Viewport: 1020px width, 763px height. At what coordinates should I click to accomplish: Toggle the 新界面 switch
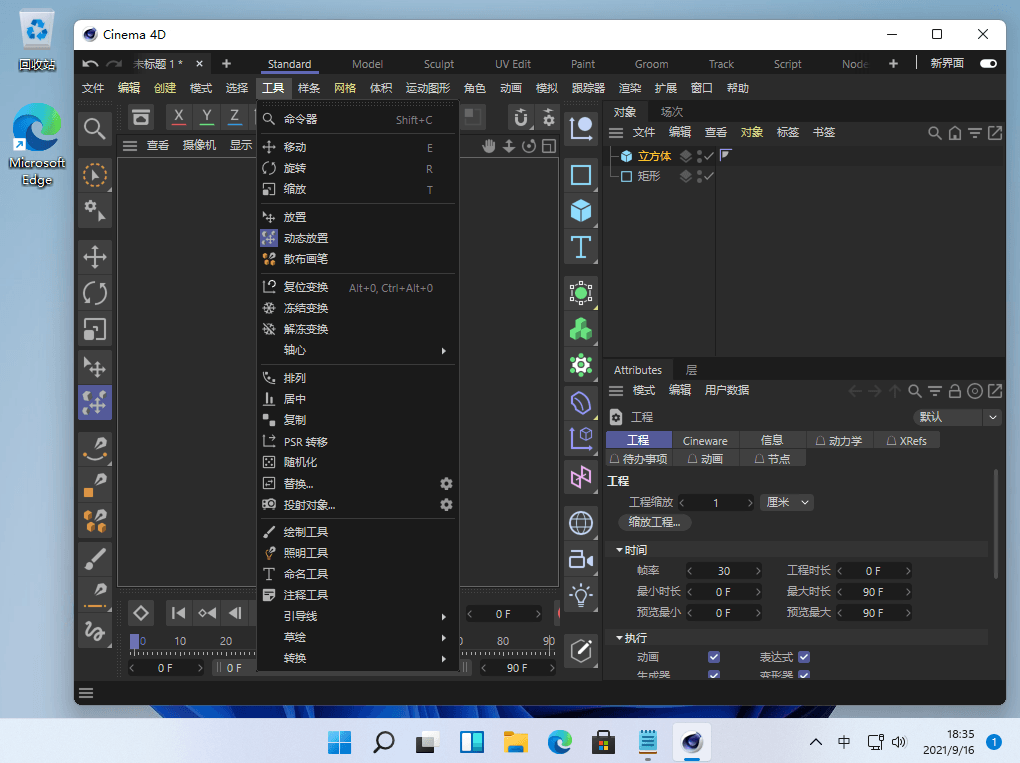(x=988, y=64)
